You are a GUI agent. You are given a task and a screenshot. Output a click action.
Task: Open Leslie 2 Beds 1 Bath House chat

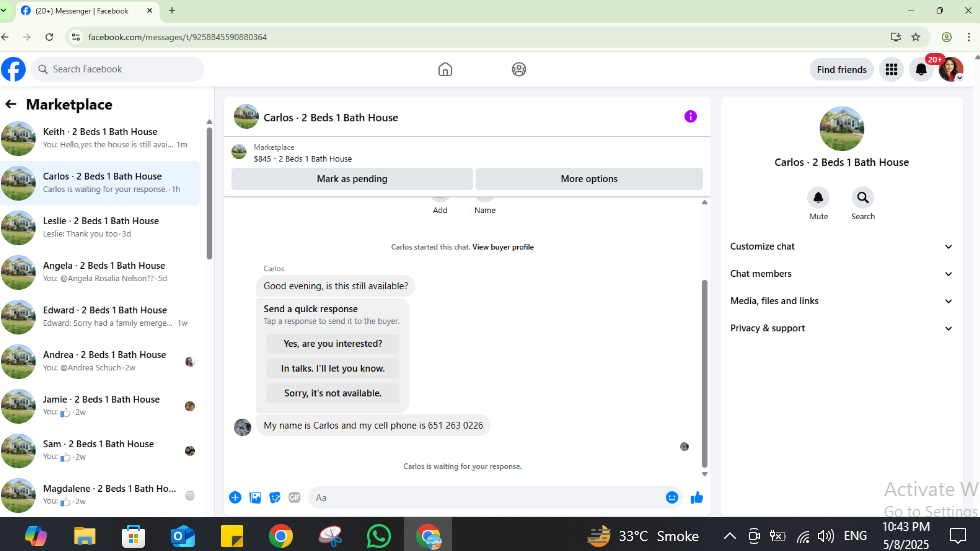tap(100, 227)
